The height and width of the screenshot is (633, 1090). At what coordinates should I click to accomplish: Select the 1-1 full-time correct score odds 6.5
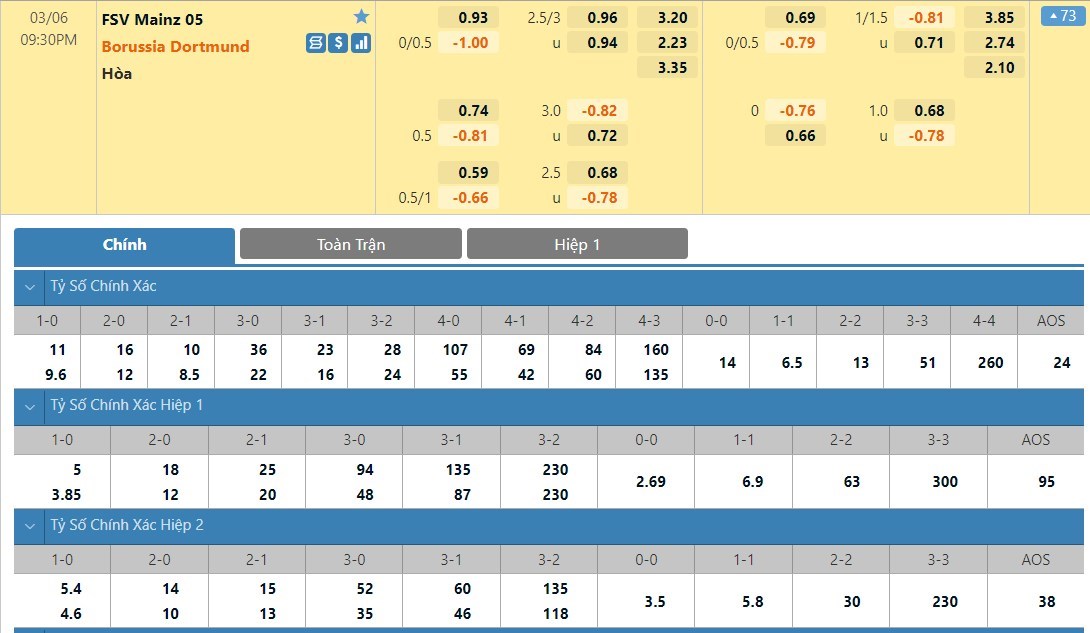tap(792, 362)
